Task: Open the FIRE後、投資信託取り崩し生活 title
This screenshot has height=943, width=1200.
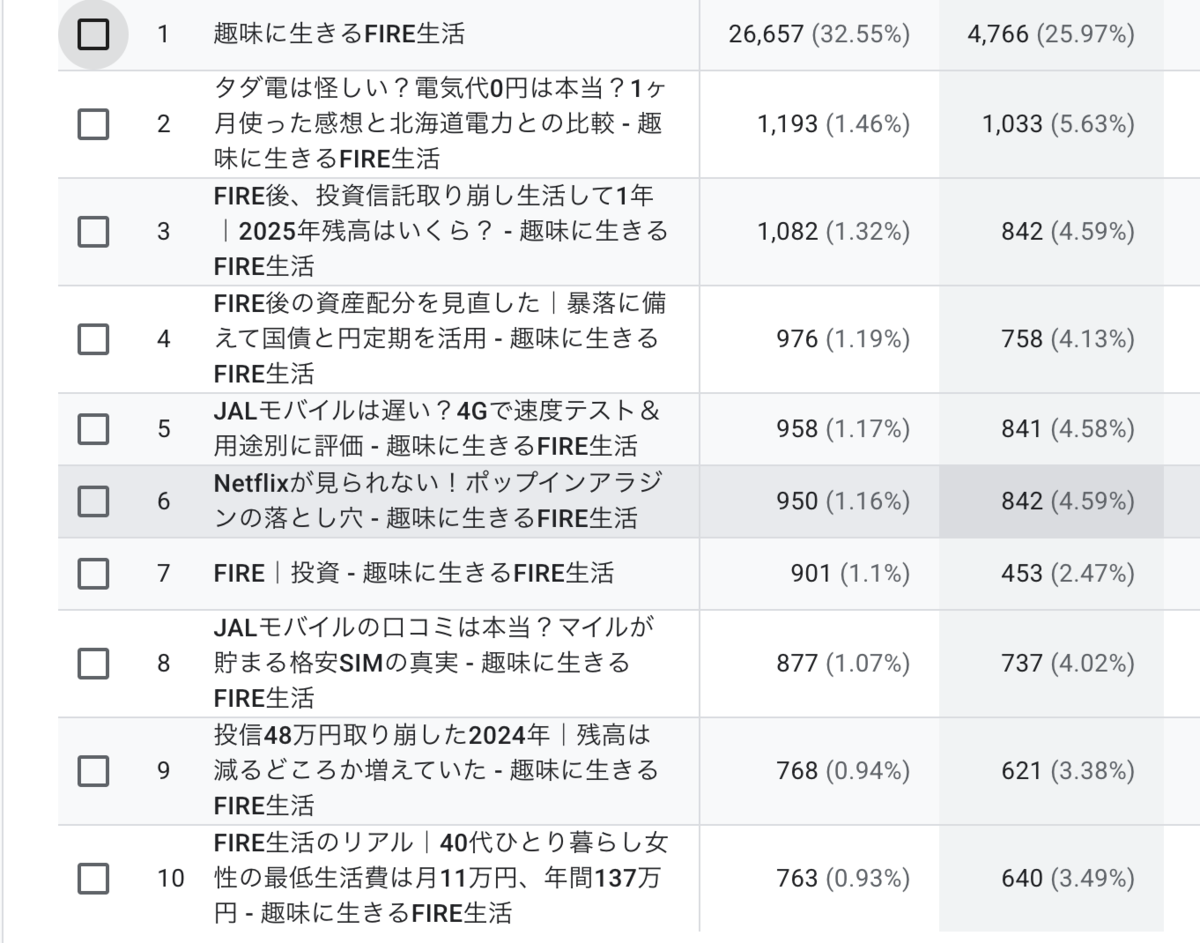Action: [440, 231]
